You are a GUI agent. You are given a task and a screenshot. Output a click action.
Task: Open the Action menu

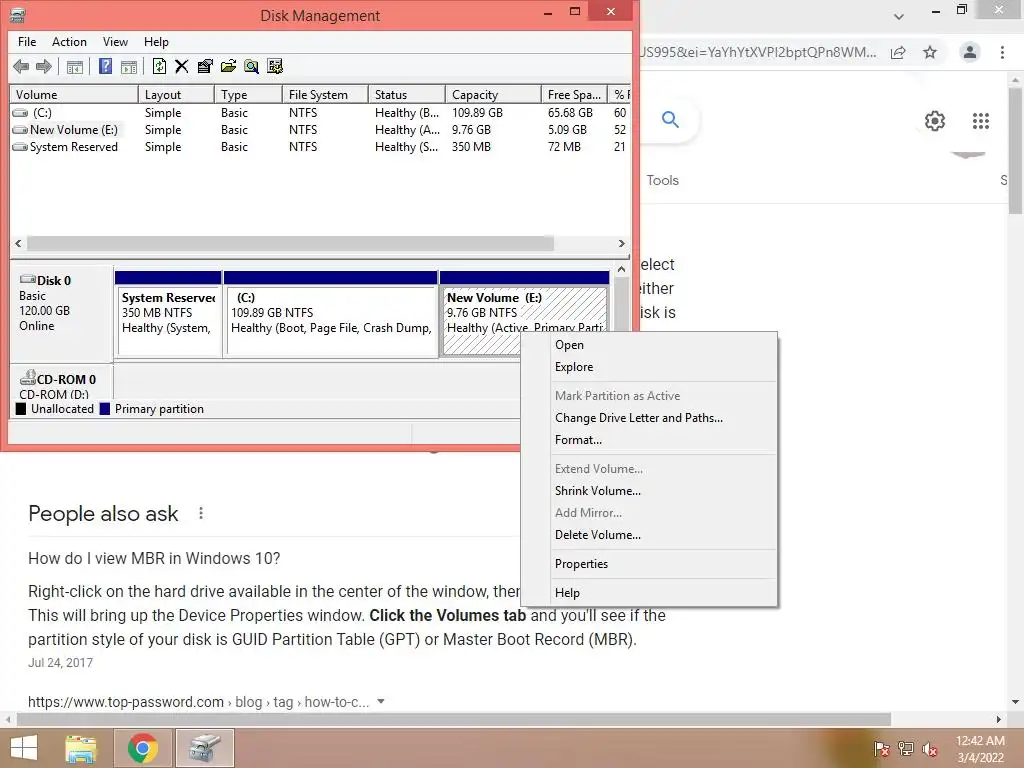(69, 42)
